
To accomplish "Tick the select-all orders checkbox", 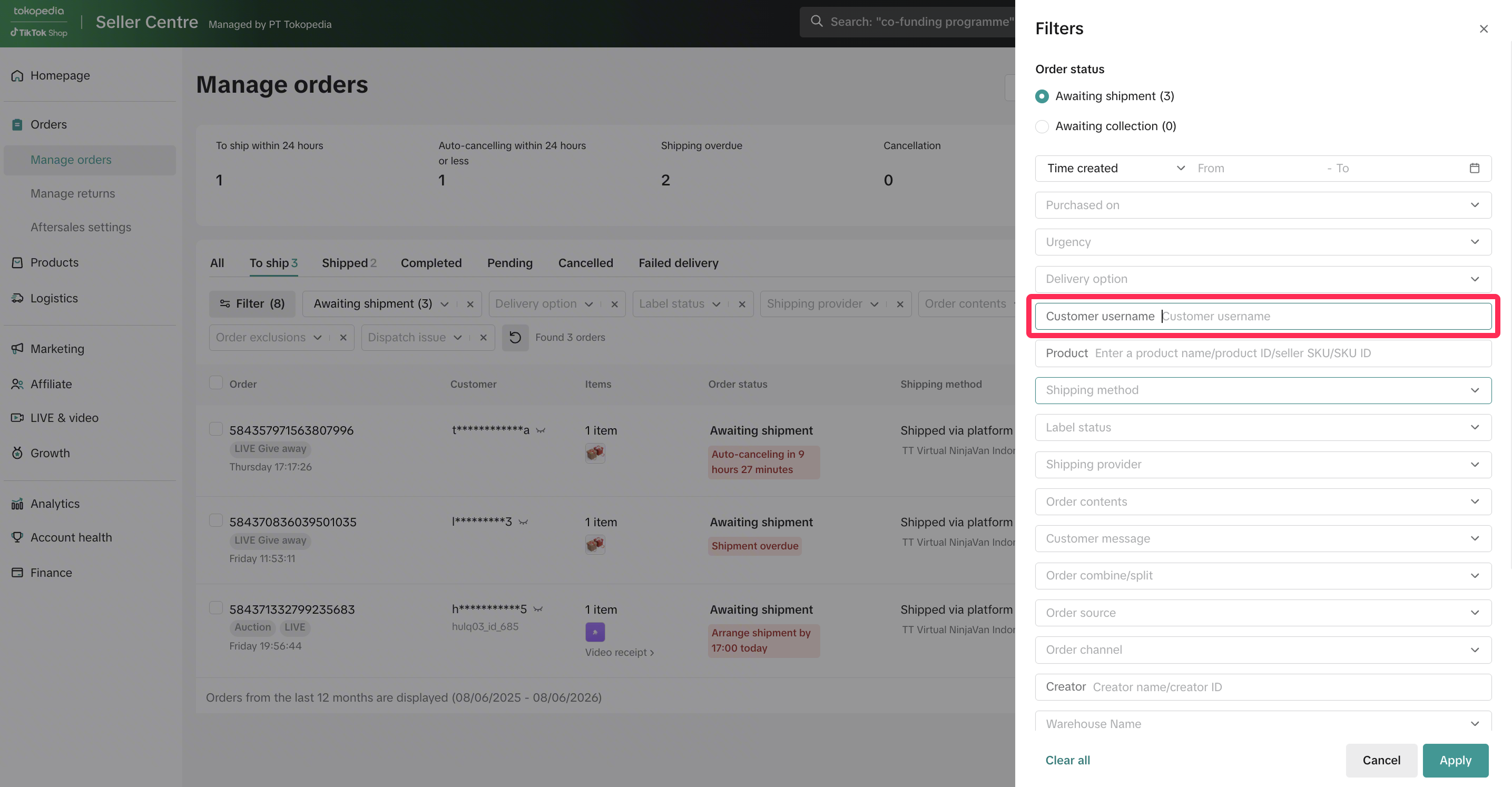I will coord(216,382).
